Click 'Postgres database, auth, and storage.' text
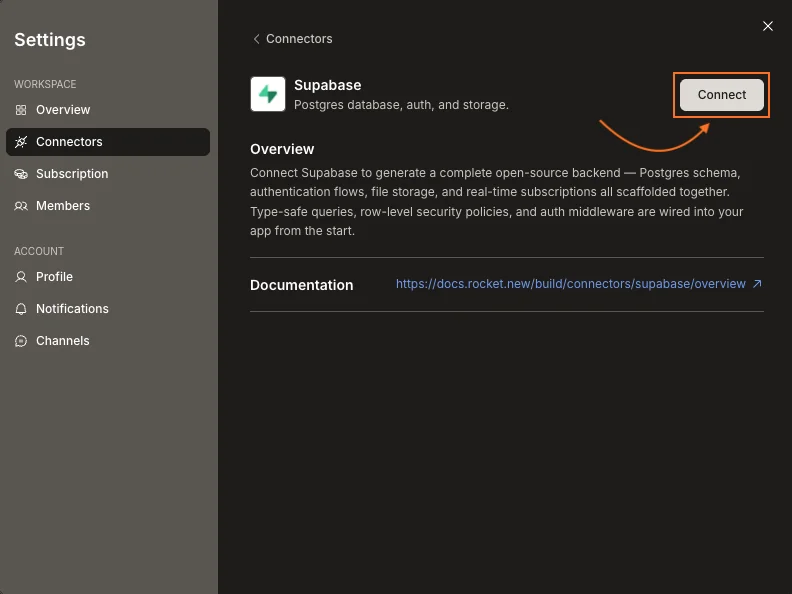The width and height of the screenshot is (792, 594). click(401, 105)
